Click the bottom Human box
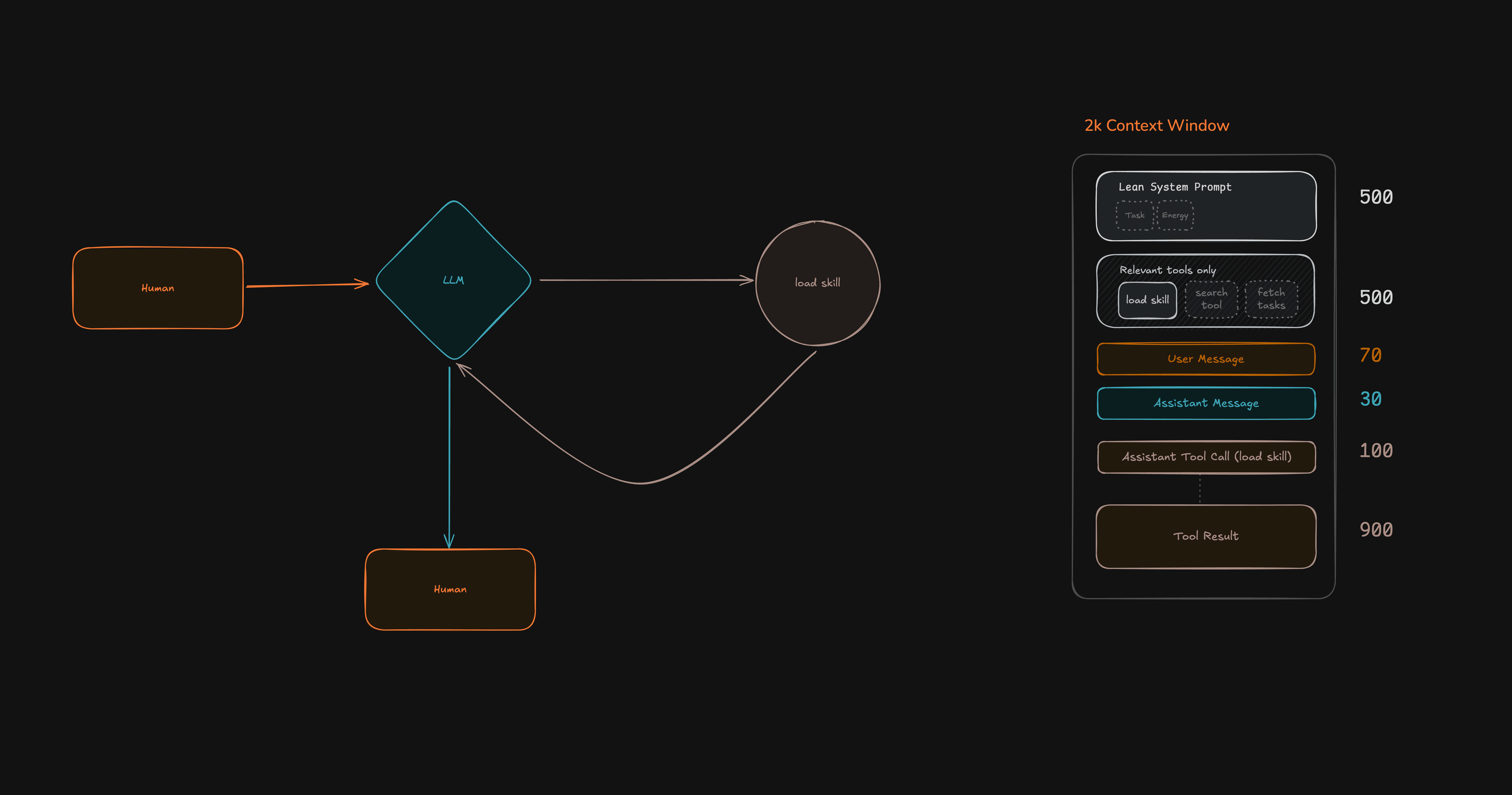Image resolution: width=1512 pixels, height=795 pixels. (450, 589)
